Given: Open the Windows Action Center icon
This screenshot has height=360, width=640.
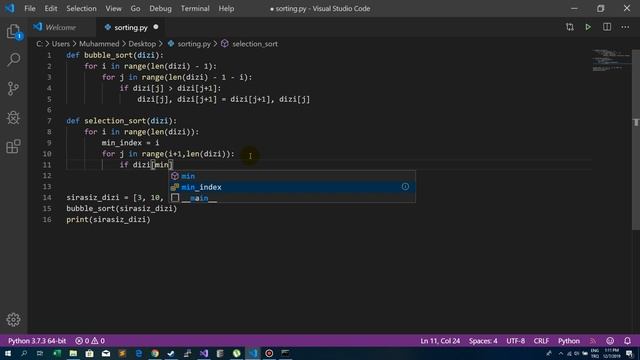Looking at the screenshot, I should 629,353.
